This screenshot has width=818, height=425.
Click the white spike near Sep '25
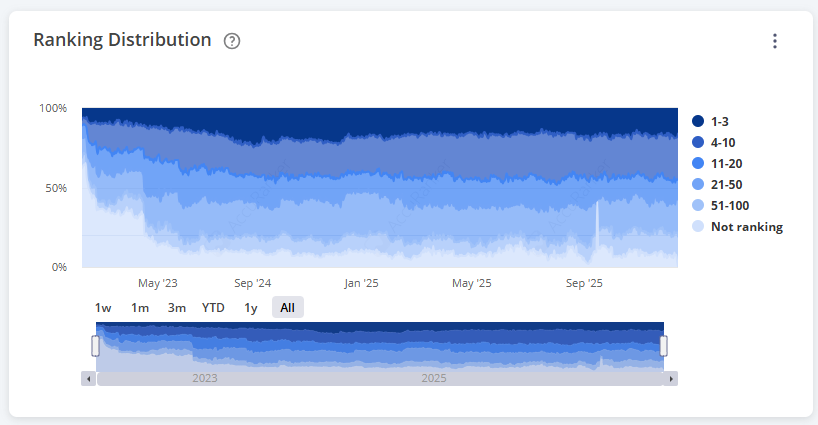point(597,225)
